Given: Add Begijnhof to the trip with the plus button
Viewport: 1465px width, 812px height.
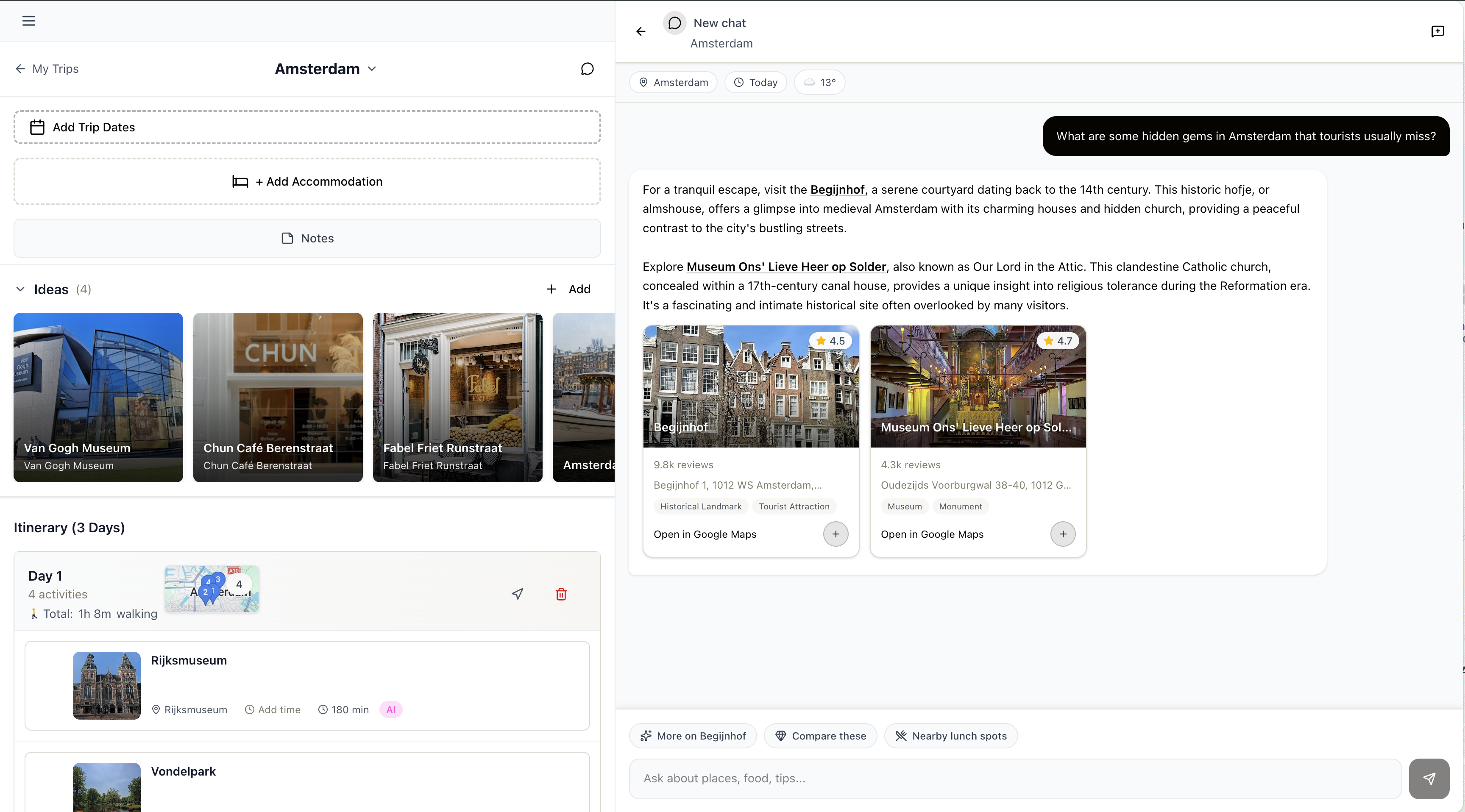Looking at the screenshot, I should (x=836, y=534).
